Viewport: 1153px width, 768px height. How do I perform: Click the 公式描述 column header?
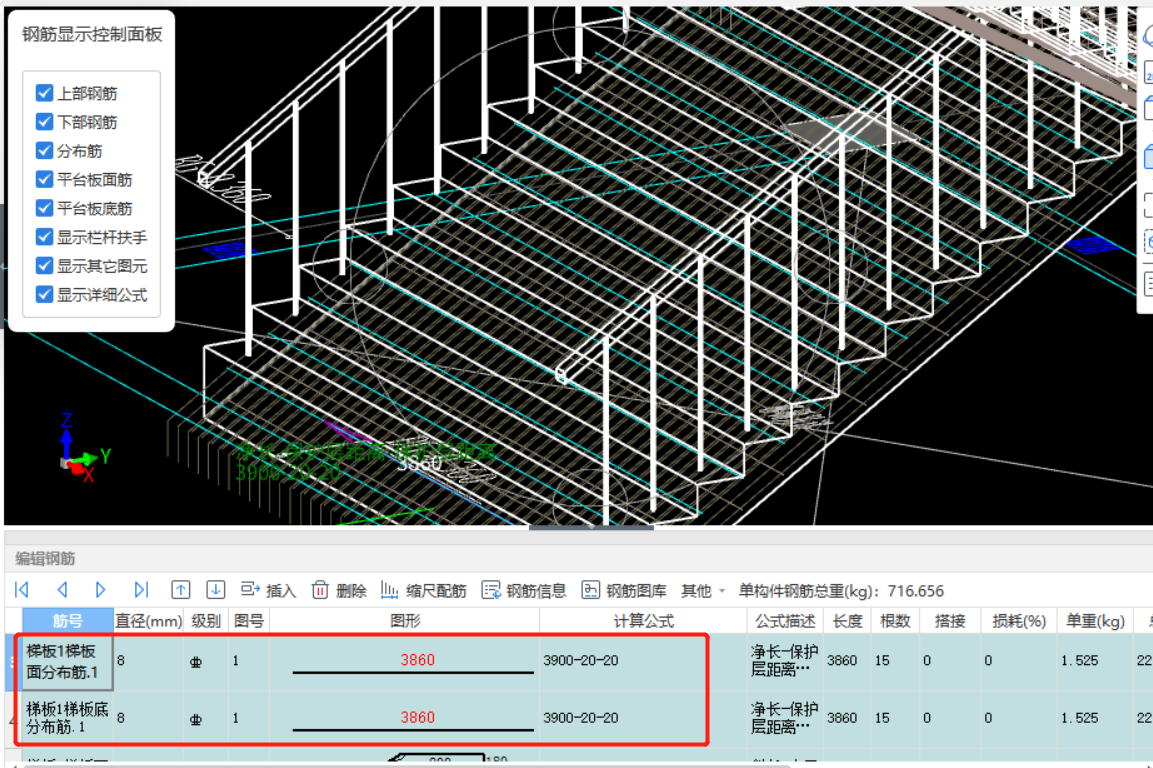point(785,621)
